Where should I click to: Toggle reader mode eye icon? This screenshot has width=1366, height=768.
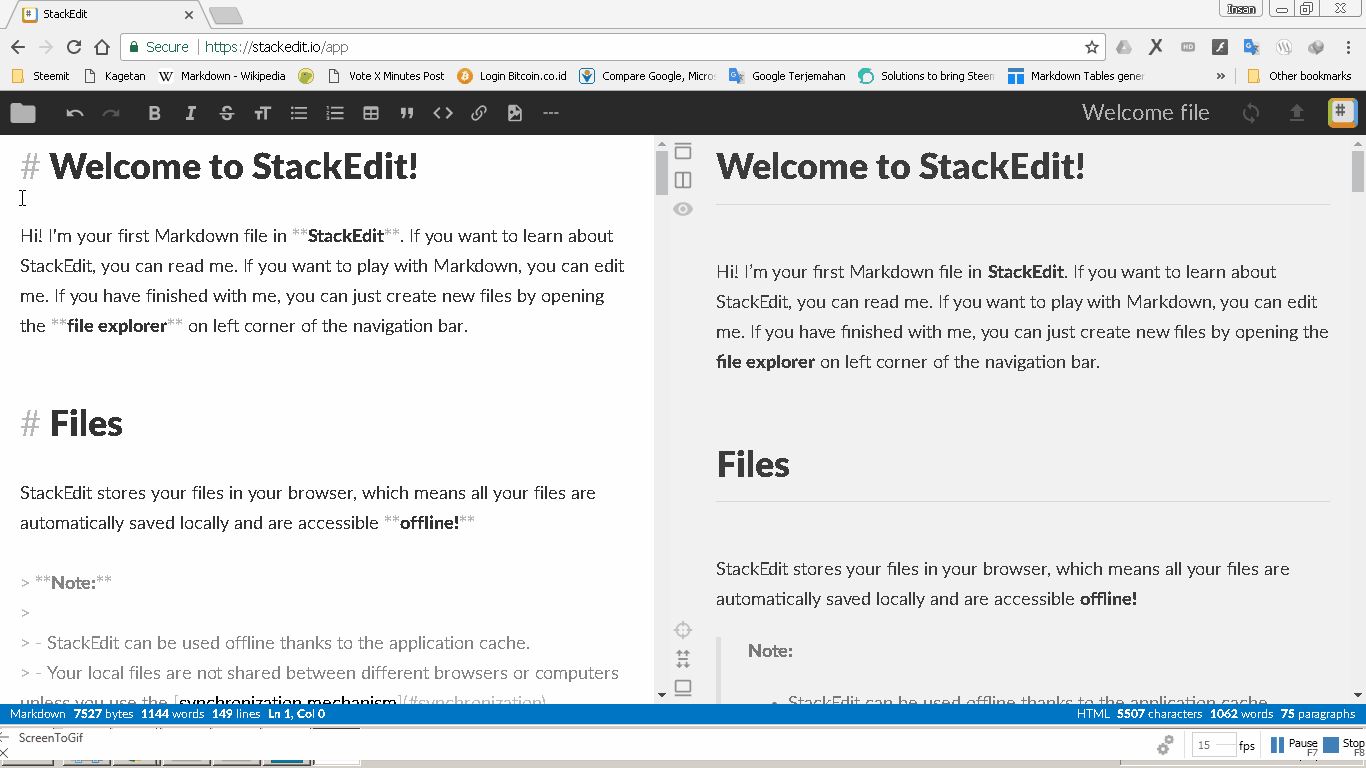(x=683, y=209)
